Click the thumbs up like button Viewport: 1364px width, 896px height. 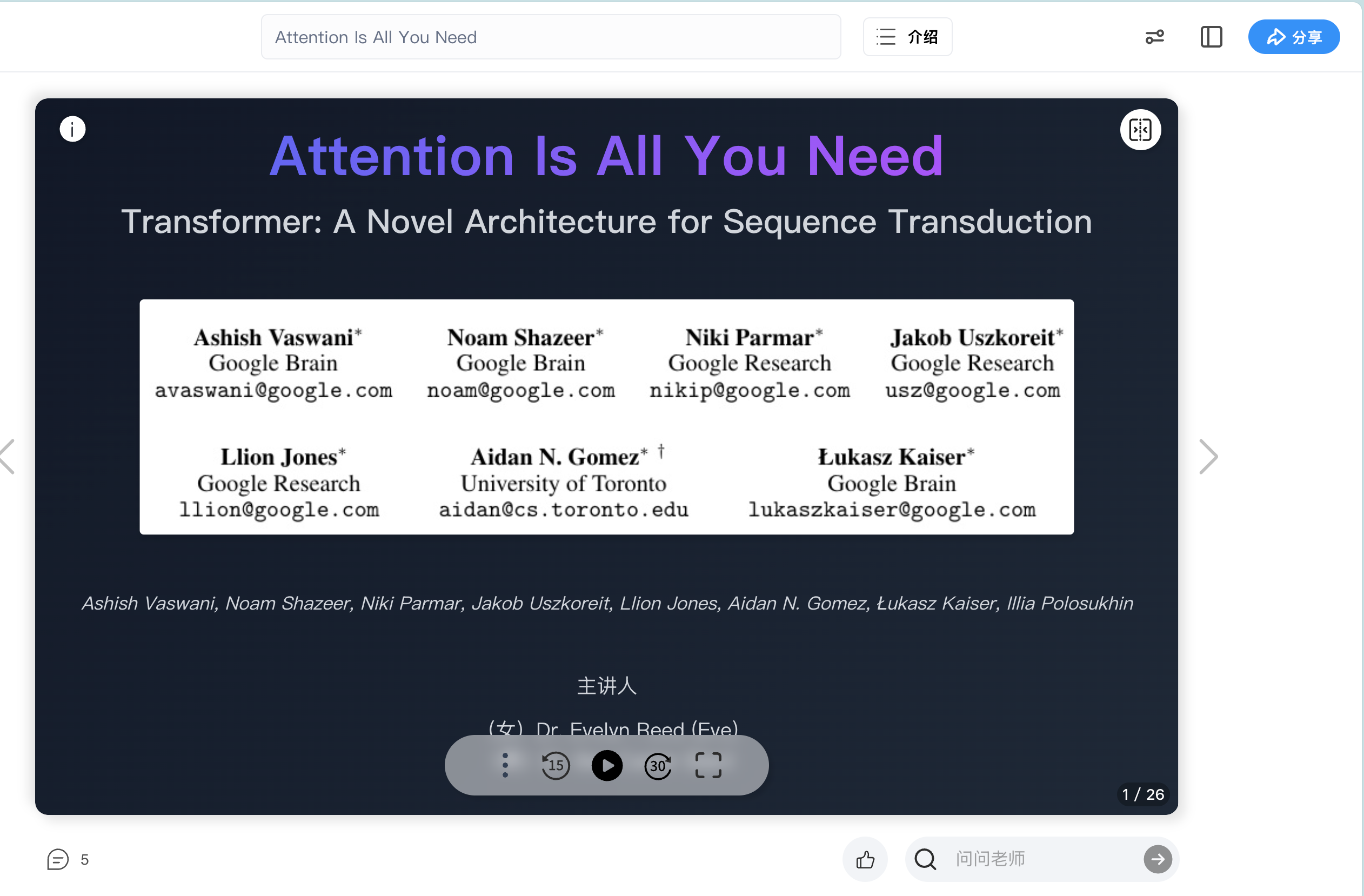pyautogui.click(x=864, y=859)
